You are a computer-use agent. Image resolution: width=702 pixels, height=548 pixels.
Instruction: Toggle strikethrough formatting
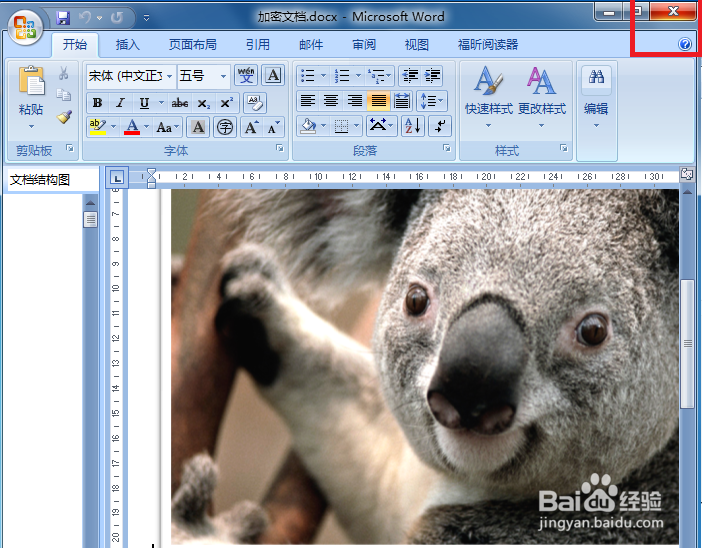pyautogui.click(x=180, y=103)
